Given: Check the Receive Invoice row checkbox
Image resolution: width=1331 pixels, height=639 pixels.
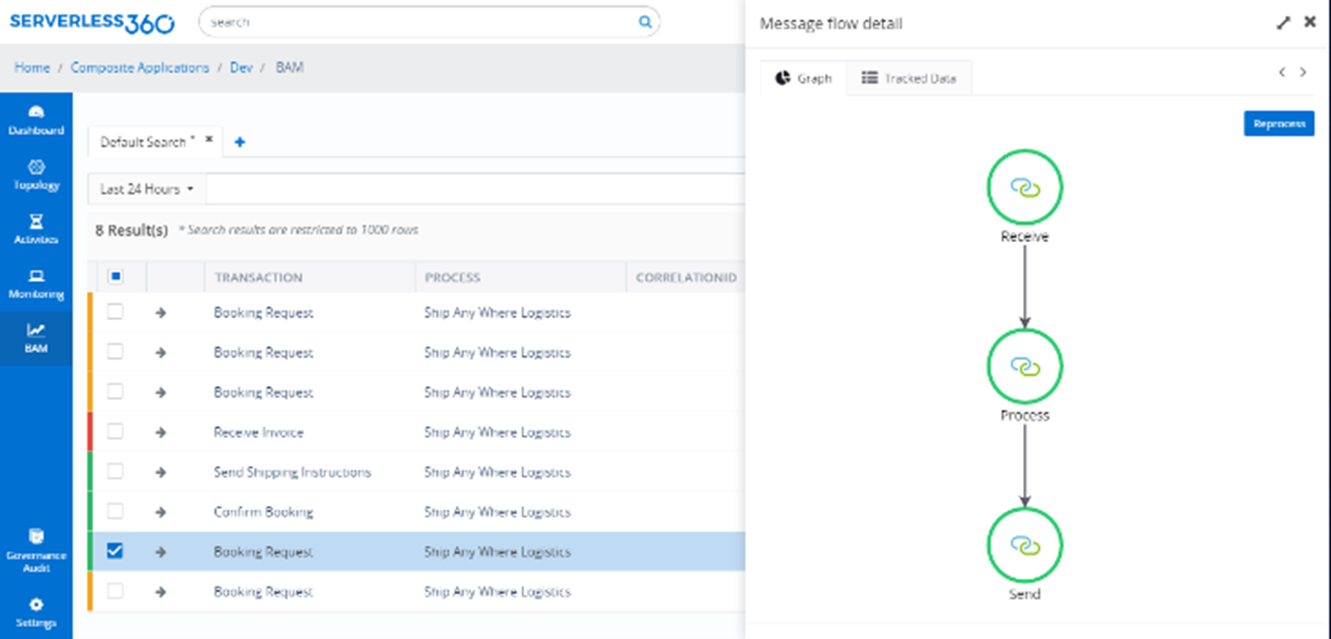Looking at the screenshot, I should pyautogui.click(x=115, y=432).
